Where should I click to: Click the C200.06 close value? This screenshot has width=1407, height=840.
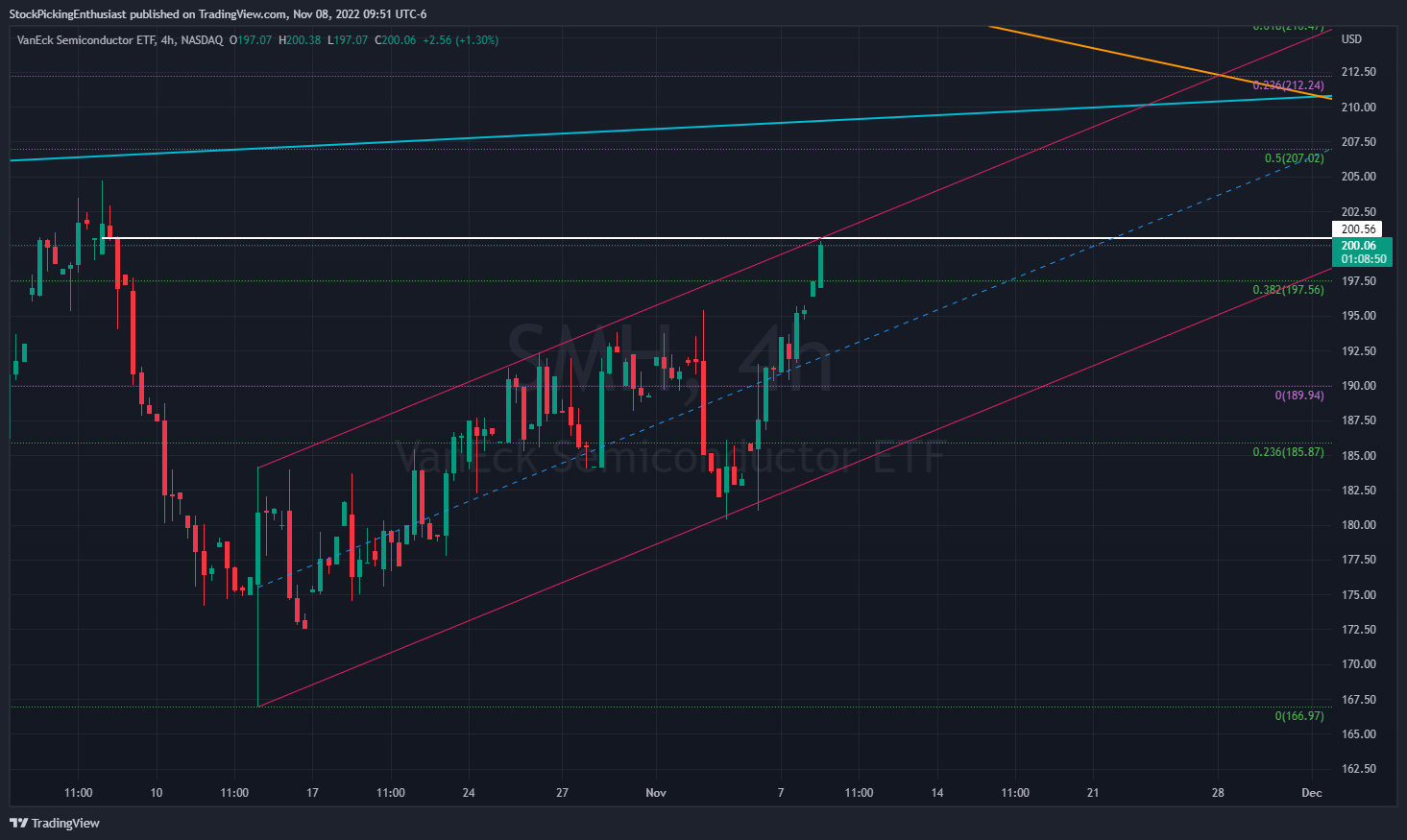tap(396, 40)
